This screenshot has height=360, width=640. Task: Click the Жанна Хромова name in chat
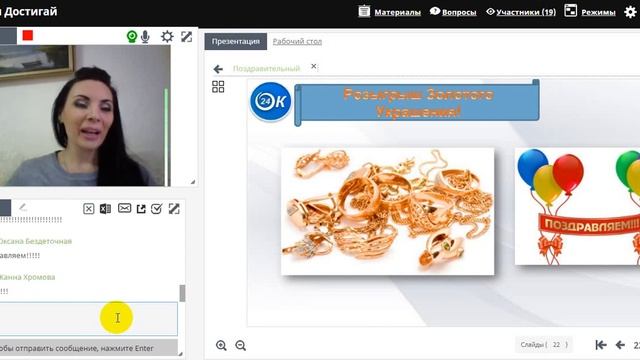[27, 277]
